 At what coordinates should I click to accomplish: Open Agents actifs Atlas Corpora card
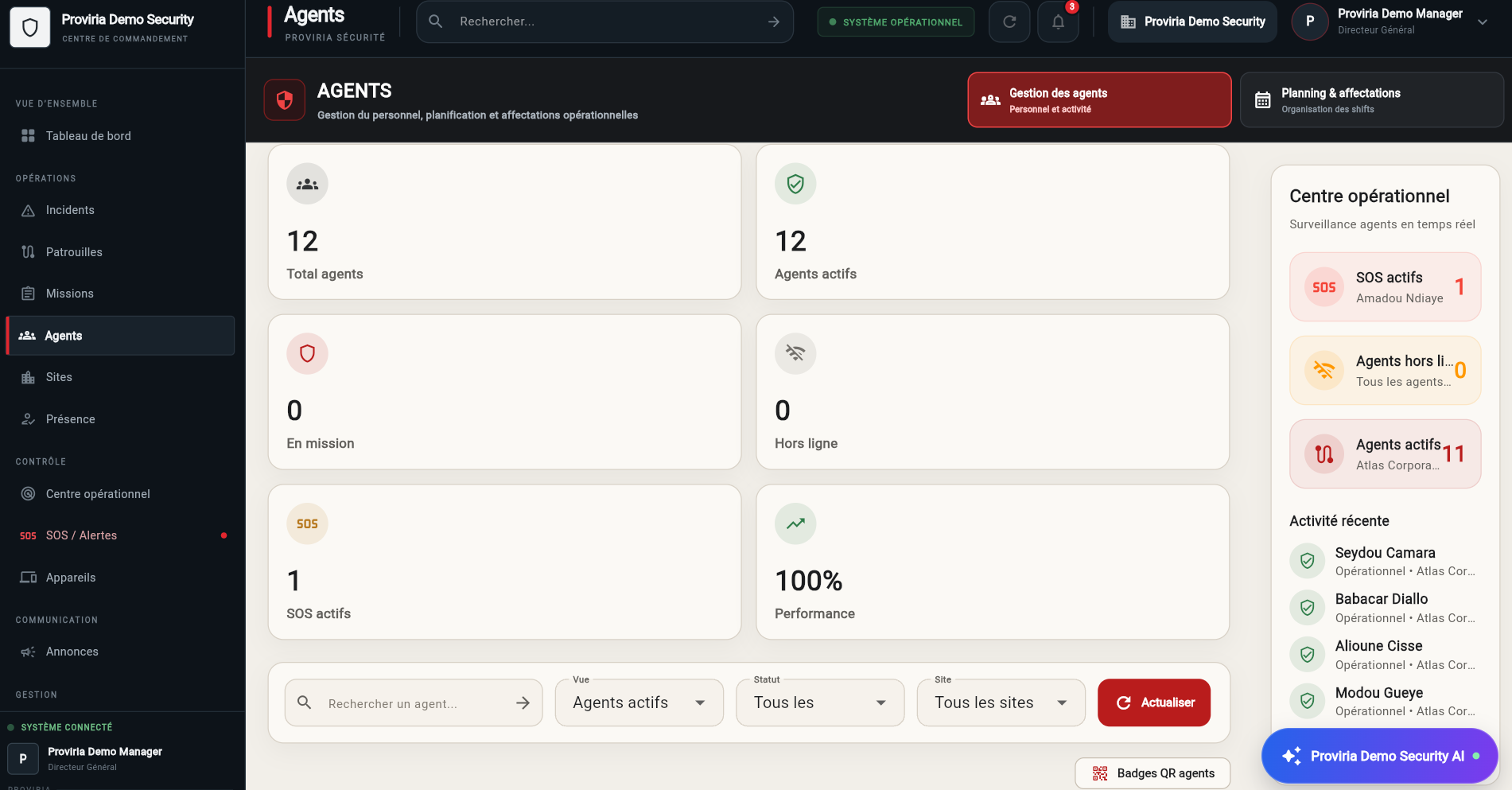(1386, 454)
